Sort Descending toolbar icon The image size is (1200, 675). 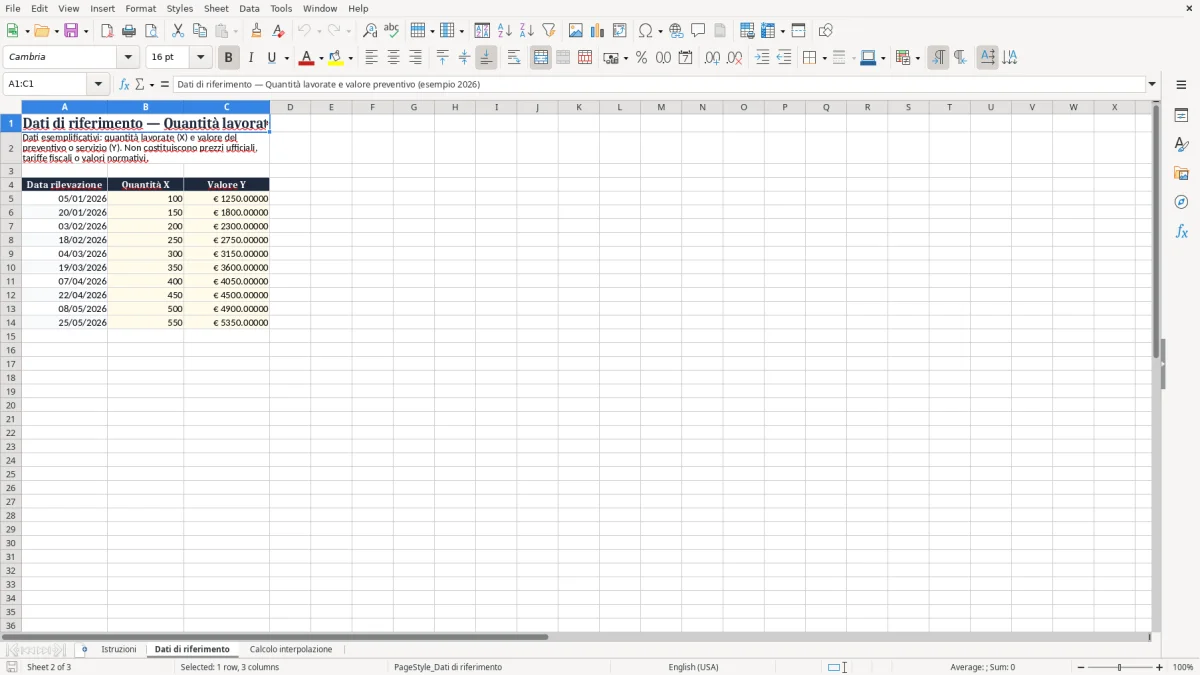pyautogui.click(x=526, y=31)
